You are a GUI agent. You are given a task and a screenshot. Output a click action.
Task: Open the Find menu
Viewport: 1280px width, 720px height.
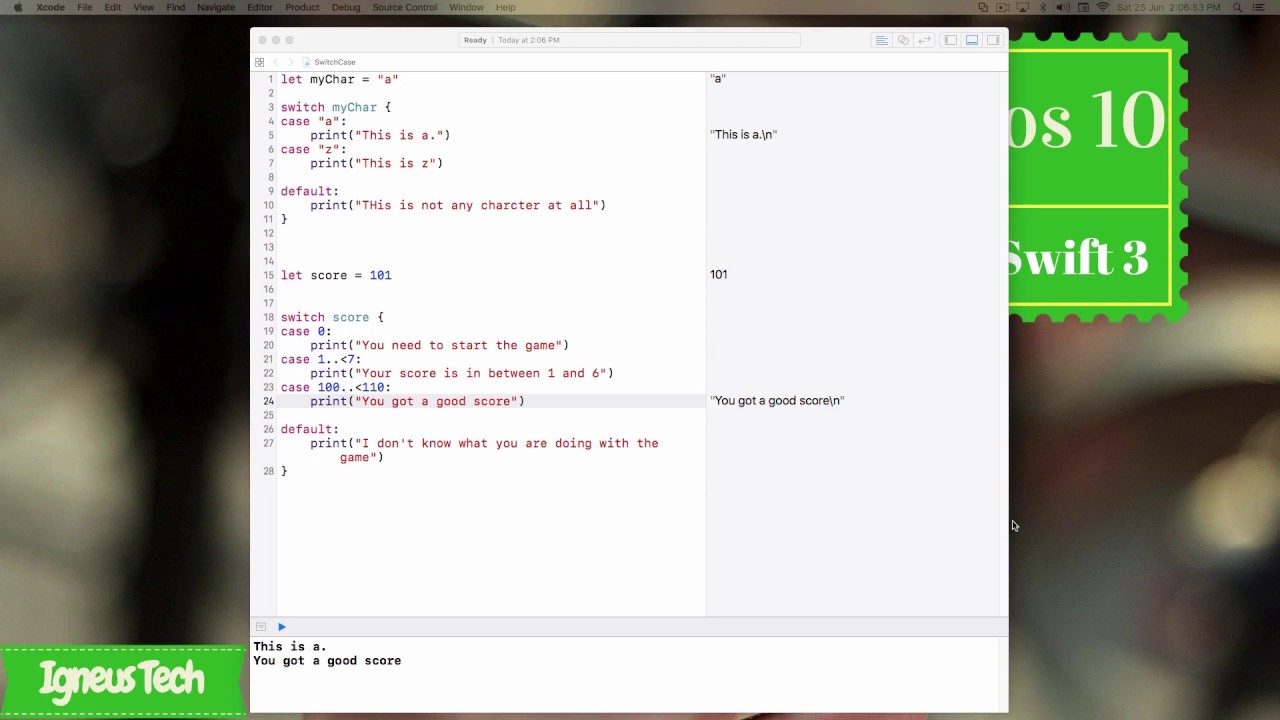(176, 7)
